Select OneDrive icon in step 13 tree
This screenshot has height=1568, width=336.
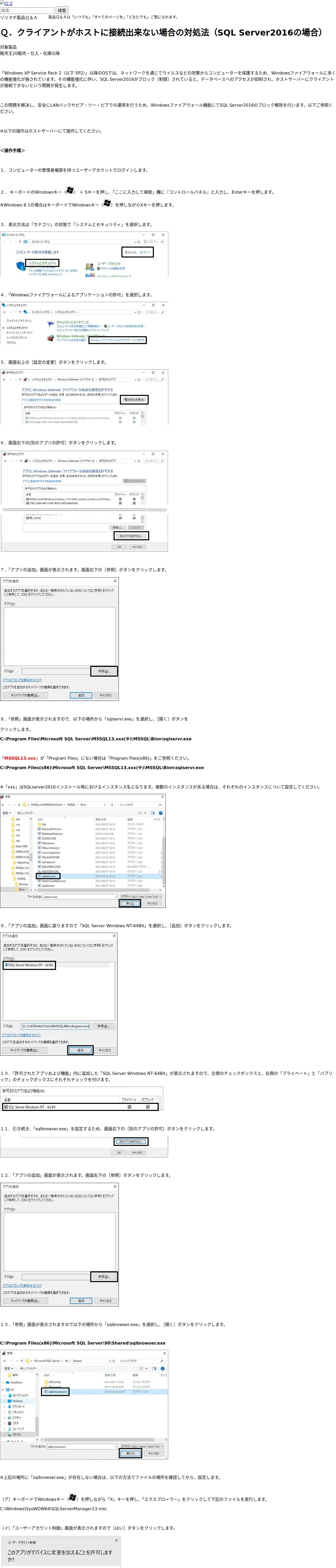pyautogui.click(x=7, y=1382)
